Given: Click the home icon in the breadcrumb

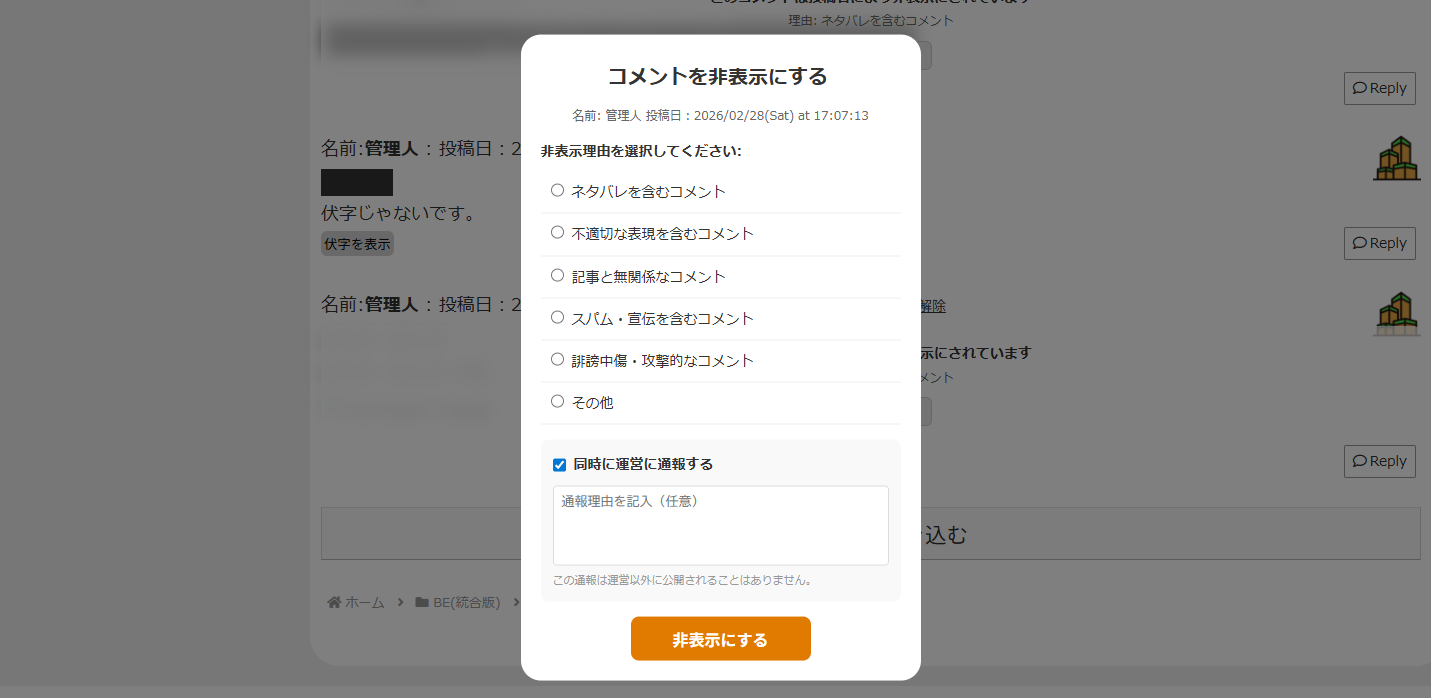Looking at the screenshot, I should click(334, 603).
